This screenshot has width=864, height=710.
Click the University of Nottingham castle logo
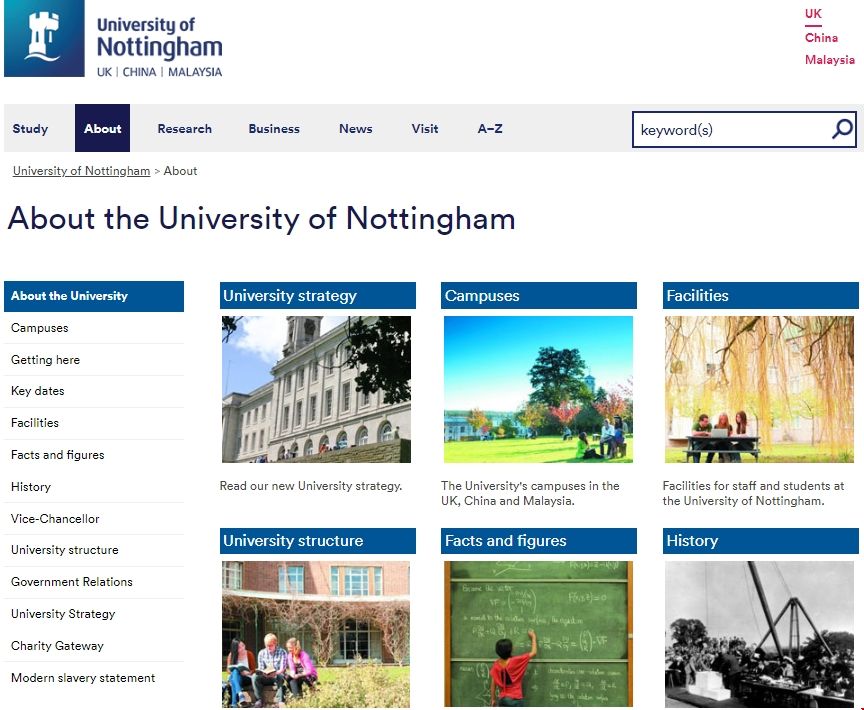pyautogui.click(x=42, y=40)
